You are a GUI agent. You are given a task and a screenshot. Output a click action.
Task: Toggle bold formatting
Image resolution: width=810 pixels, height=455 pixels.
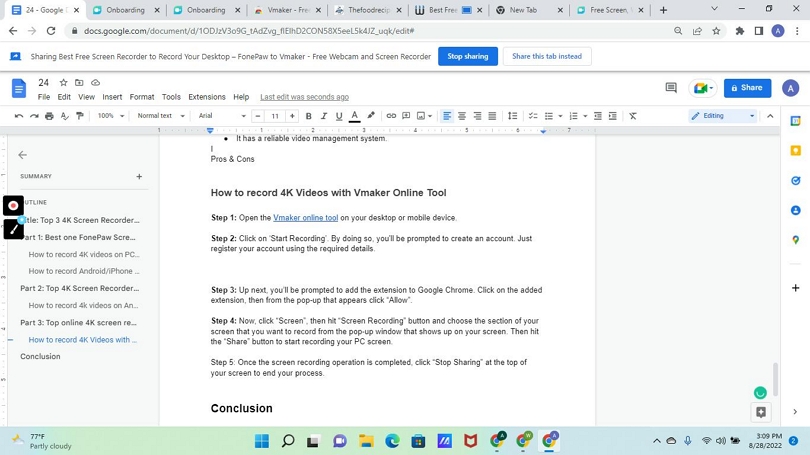tap(308, 116)
